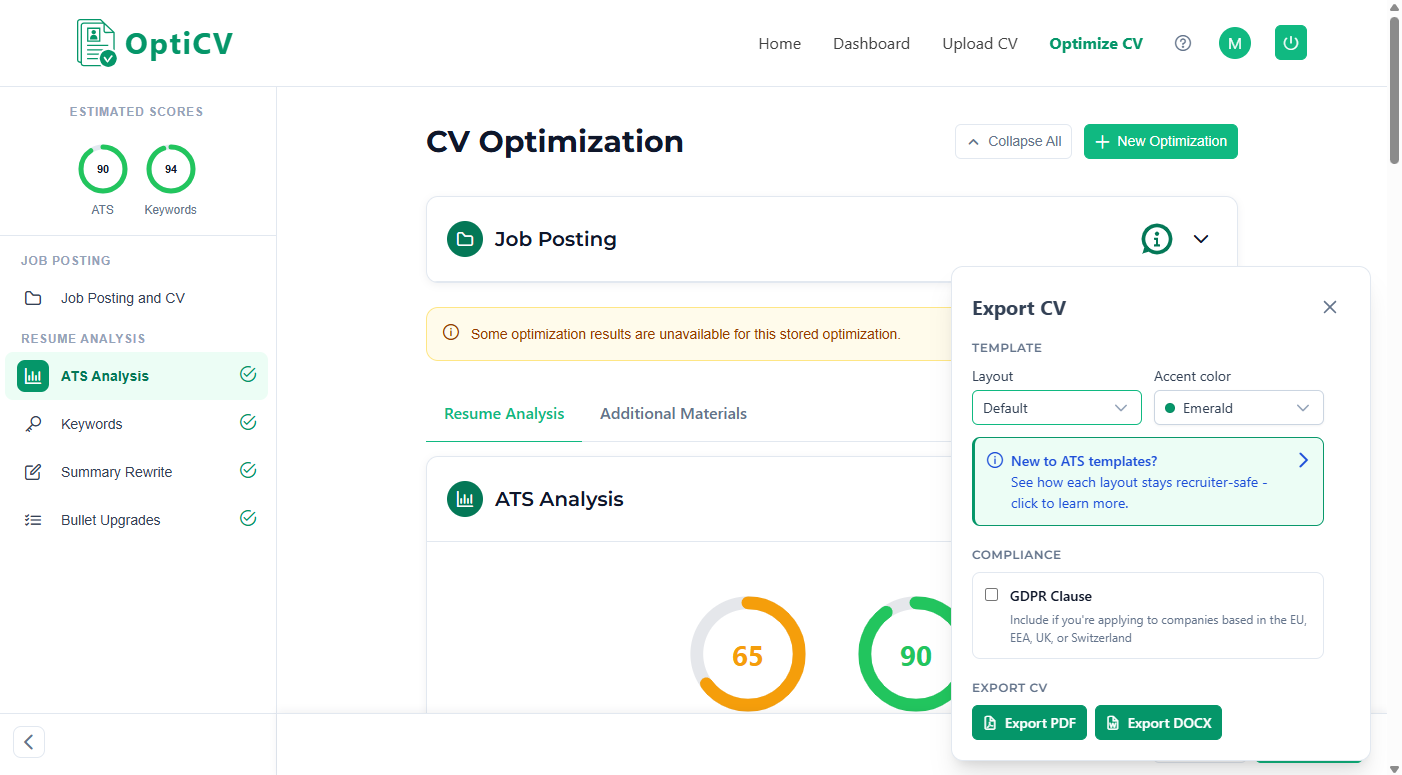
Task: Open Job Posting and CV sidebar item
Action: [x=136, y=298]
